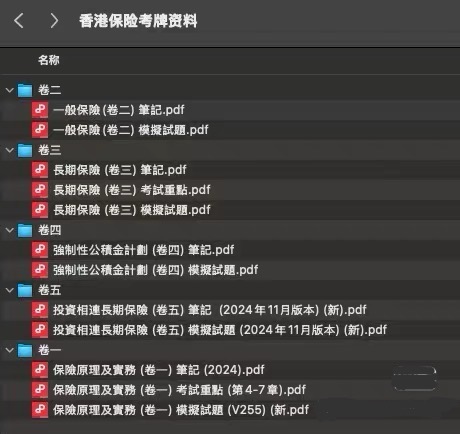Collapse the 卷四 folder chevron

10,230
